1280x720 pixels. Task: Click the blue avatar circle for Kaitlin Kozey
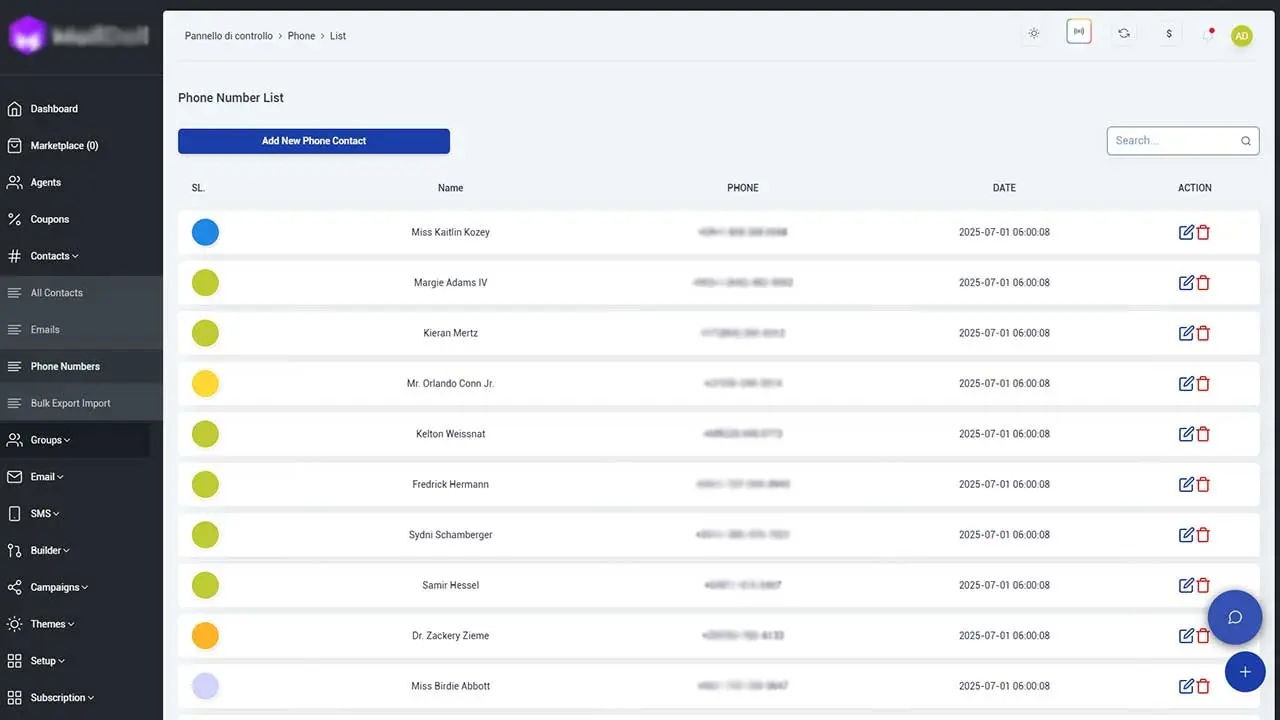coord(205,232)
